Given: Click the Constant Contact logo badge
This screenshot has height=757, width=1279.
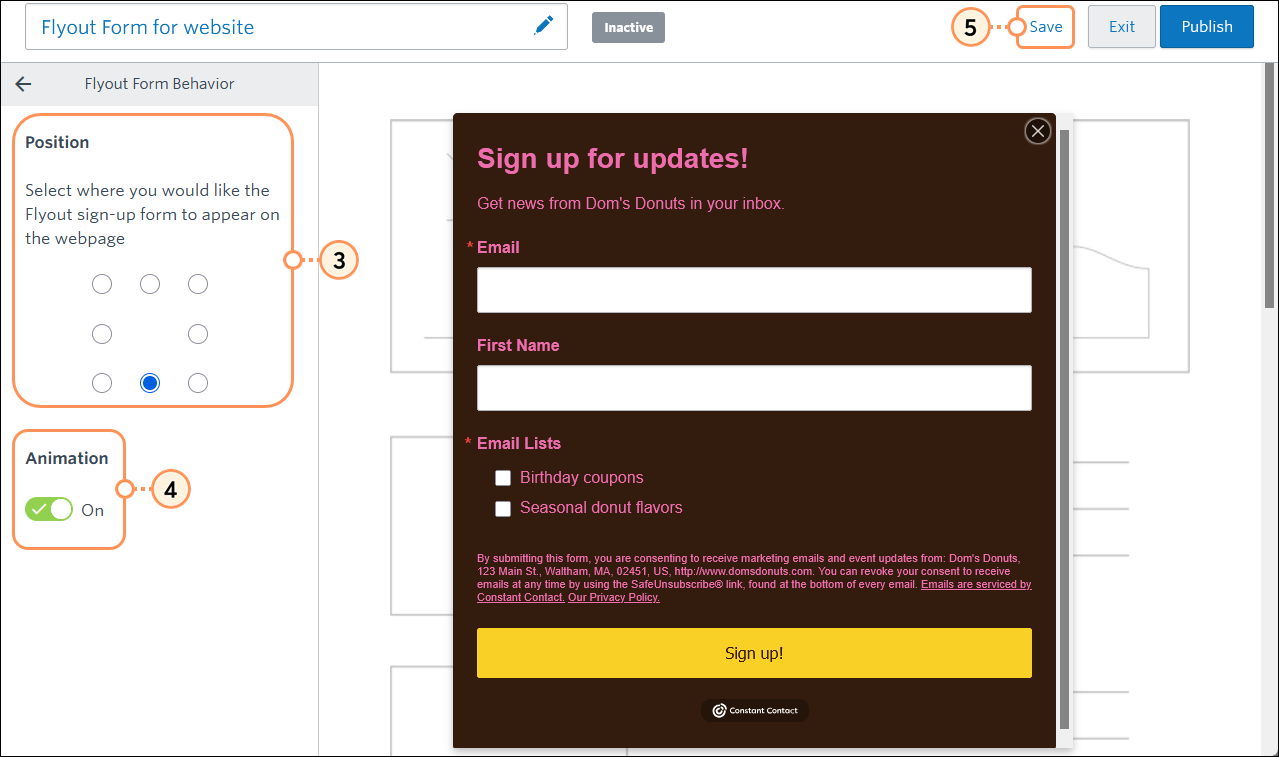Looking at the screenshot, I should point(754,710).
